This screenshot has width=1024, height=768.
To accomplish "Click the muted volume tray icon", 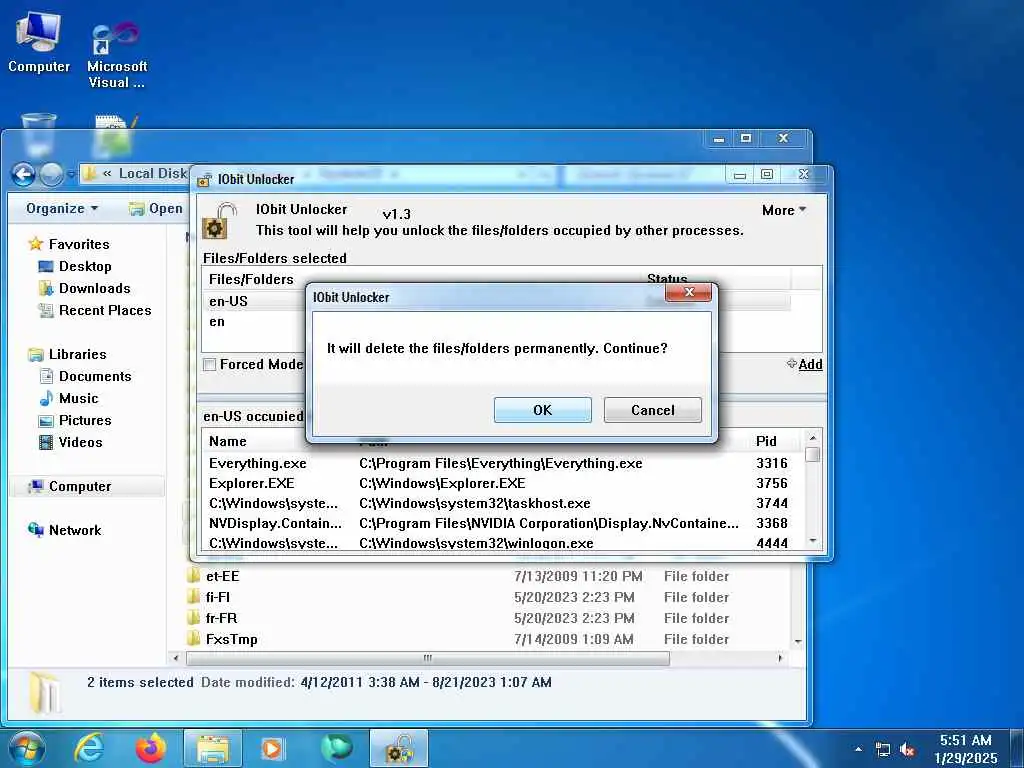I will 907,749.
